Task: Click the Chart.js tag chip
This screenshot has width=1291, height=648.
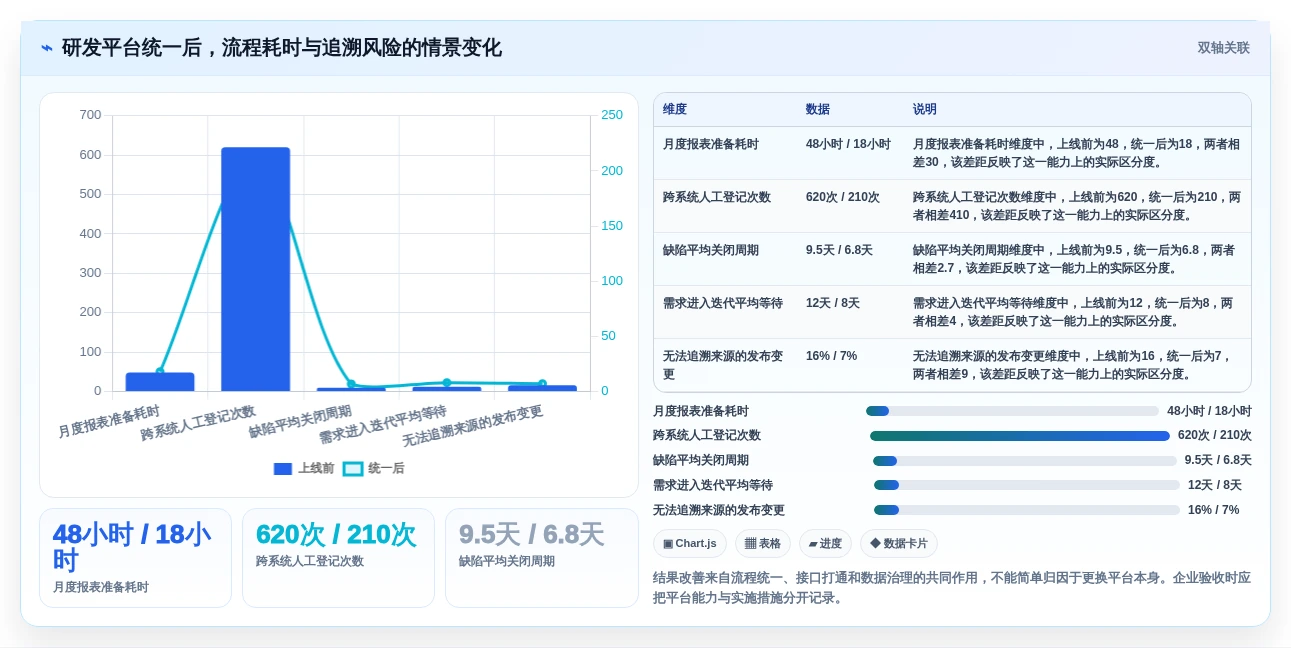Action: point(690,543)
